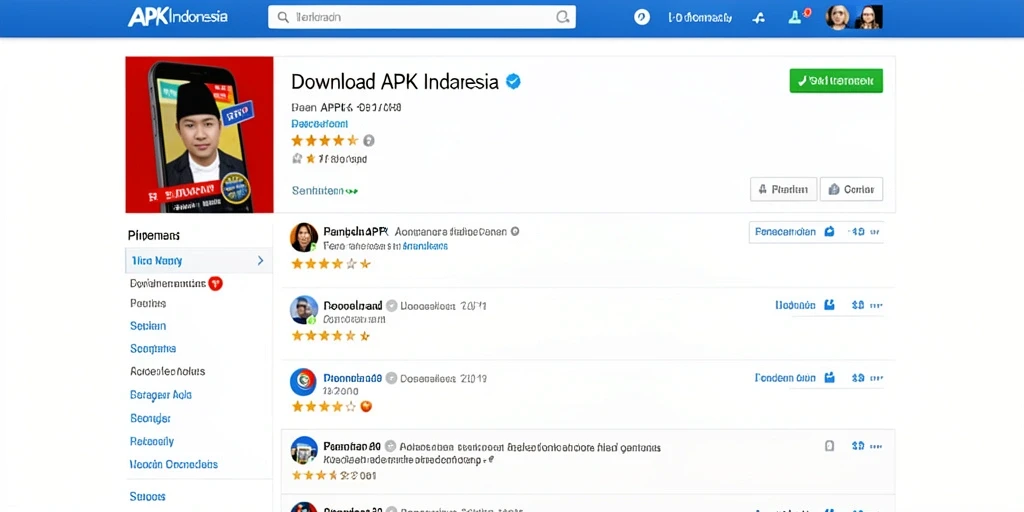Click the APK Indonesia logo
This screenshot has width=1024, height=512.
point(178,17)
